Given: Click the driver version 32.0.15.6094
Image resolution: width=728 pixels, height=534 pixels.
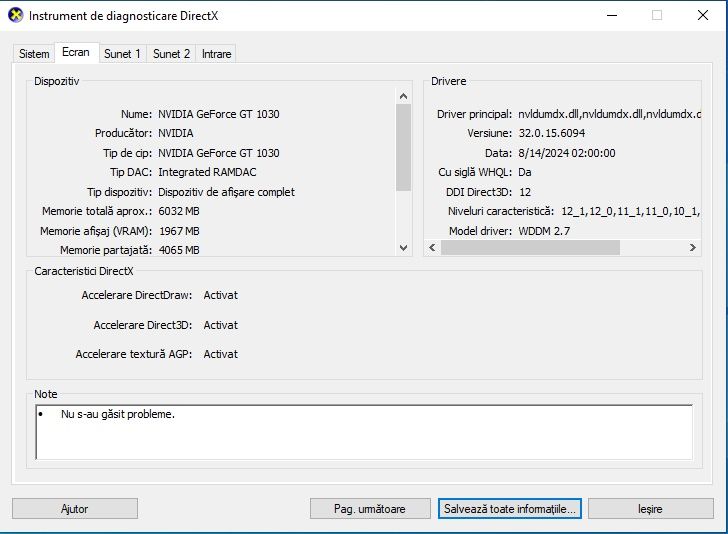Looking at the screenshot, I should [552, 133].
